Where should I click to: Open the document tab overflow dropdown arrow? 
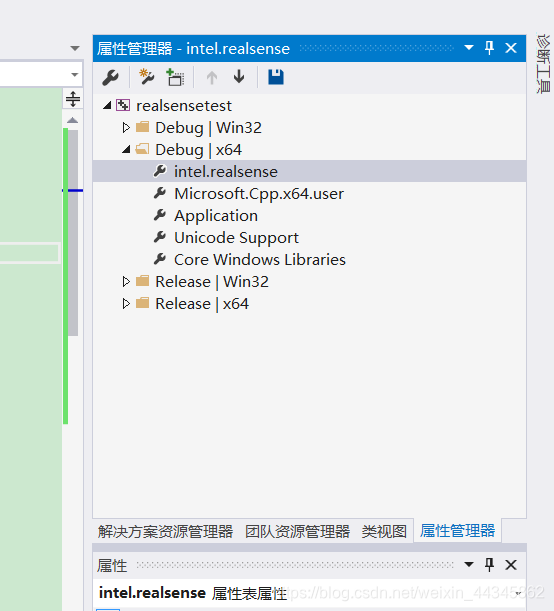point(75,48)
